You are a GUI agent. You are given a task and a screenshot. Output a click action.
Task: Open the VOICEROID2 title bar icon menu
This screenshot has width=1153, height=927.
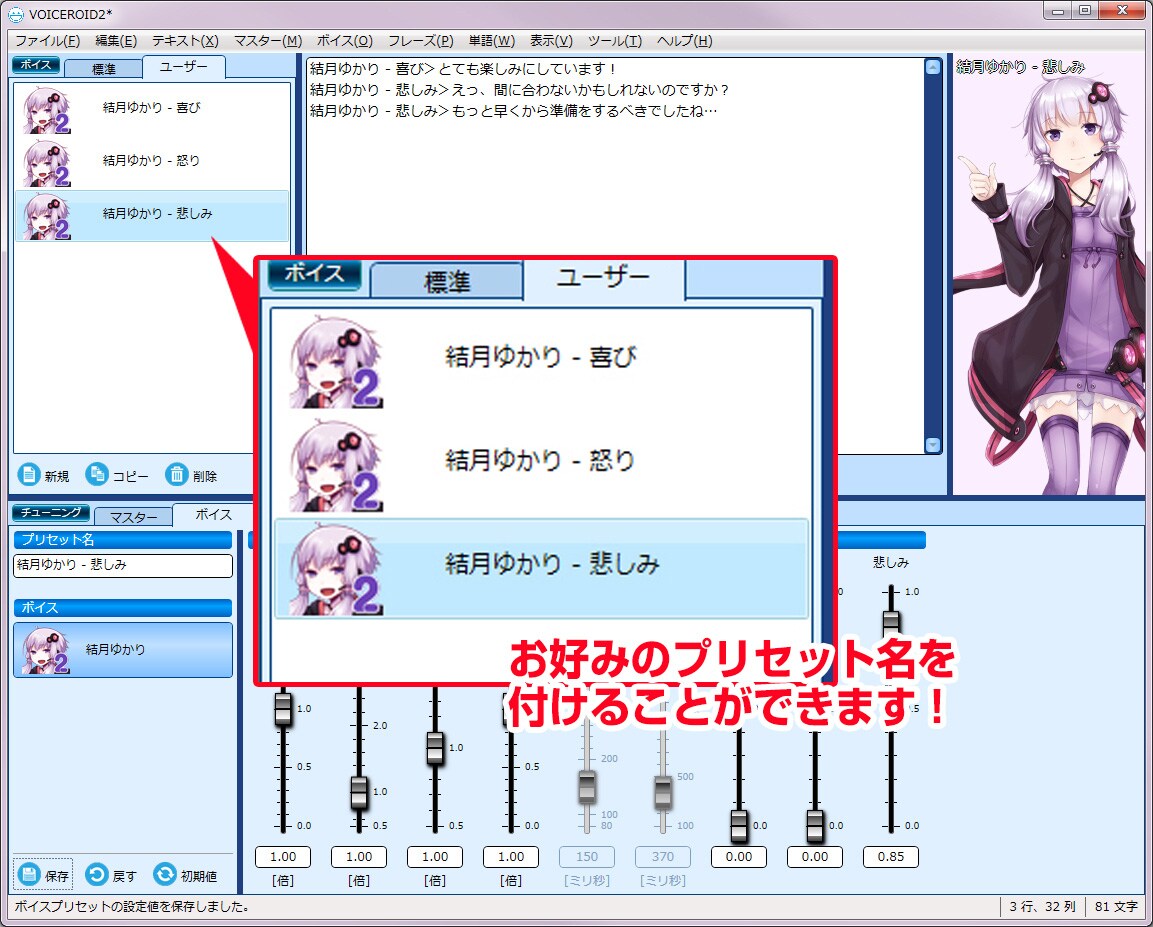(x=15, y=14)
